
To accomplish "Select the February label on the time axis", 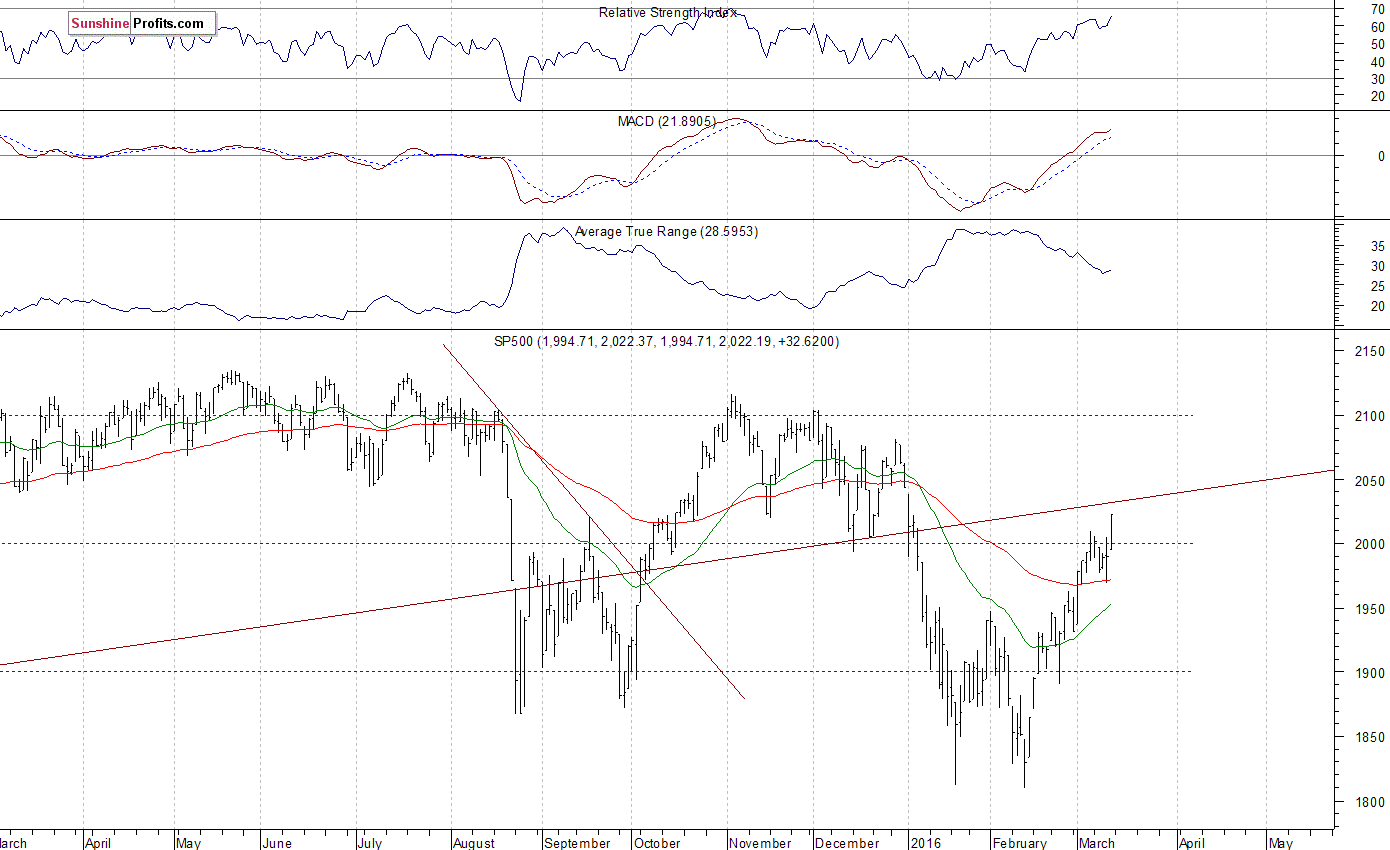I will pyautogui.click(x=1020, y=843).
